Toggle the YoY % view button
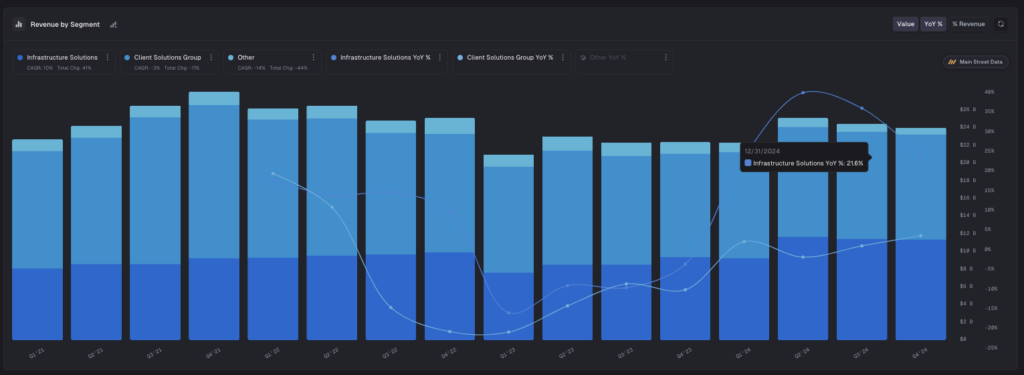 (933, 24)
